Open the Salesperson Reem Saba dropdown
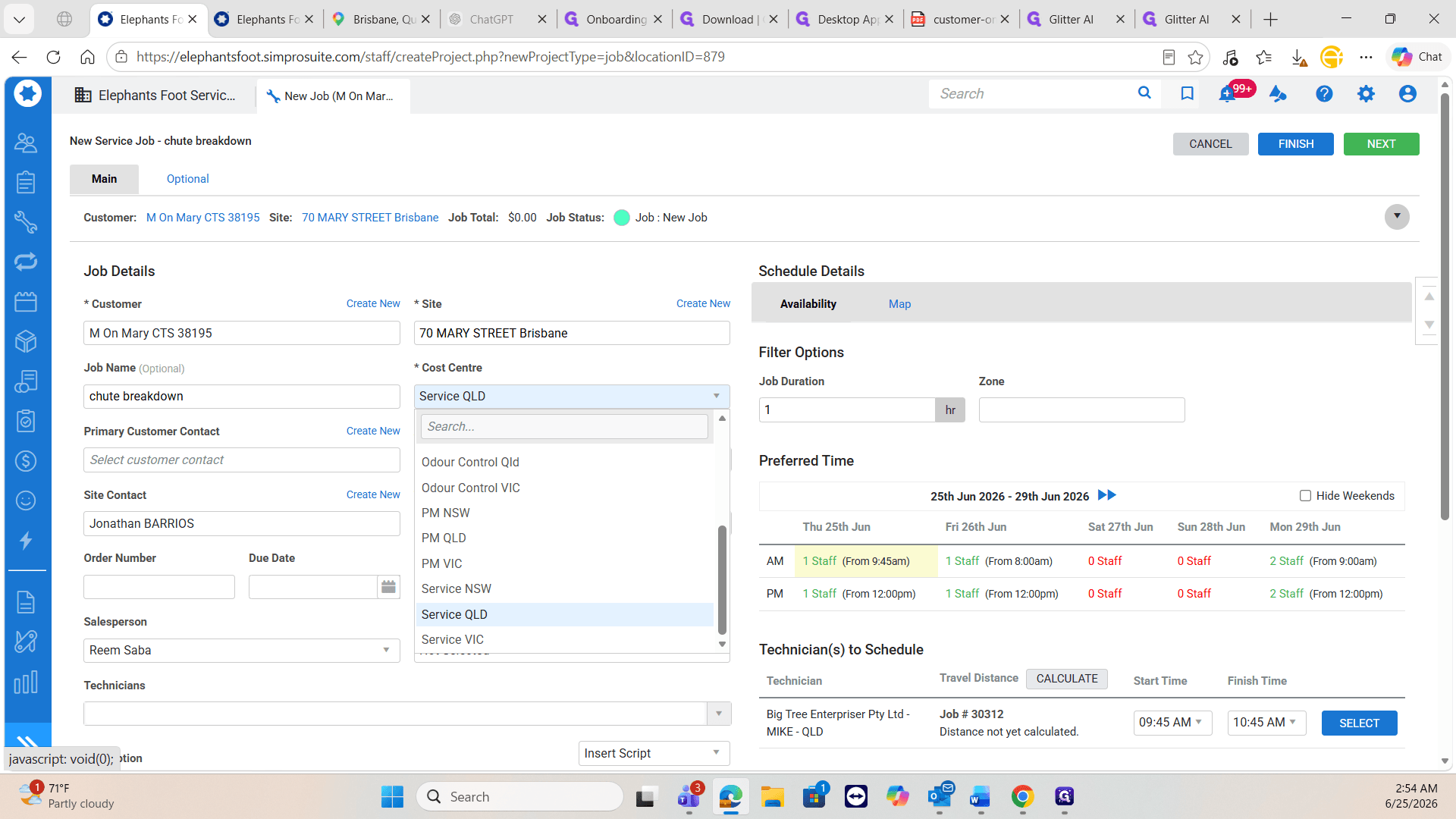 (241, 650)
